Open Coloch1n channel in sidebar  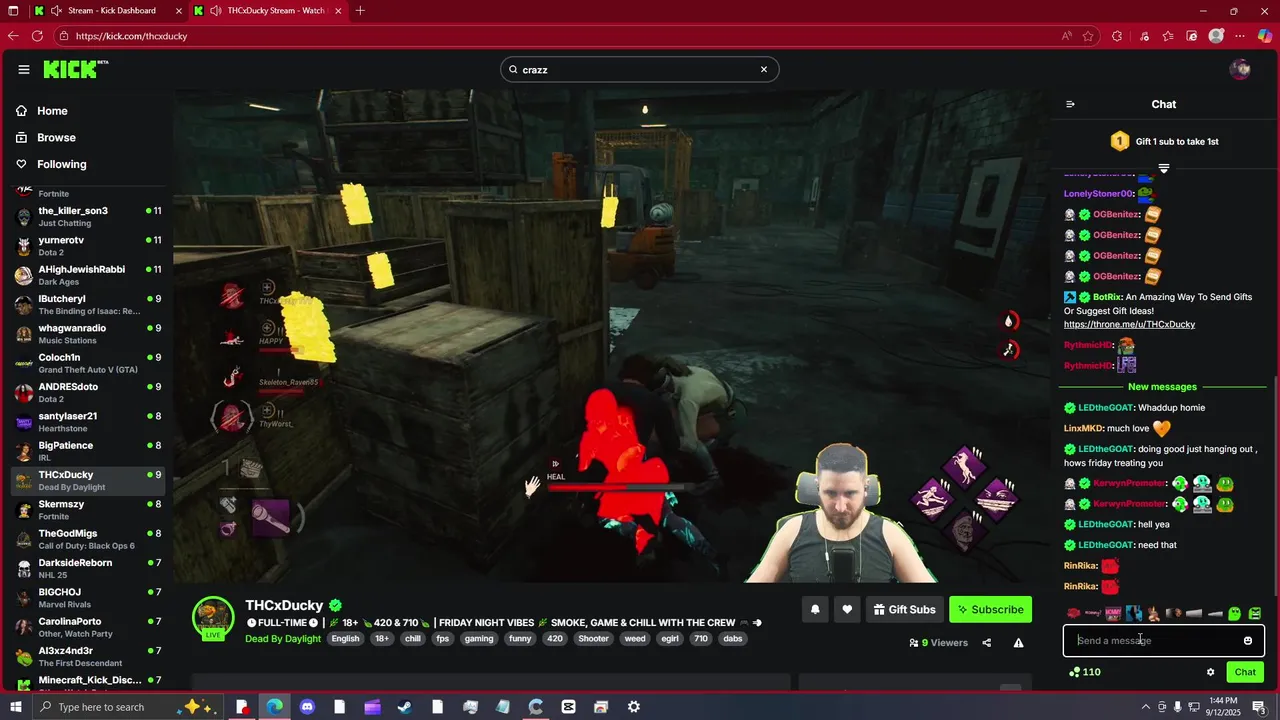click(x=88, y=363)
